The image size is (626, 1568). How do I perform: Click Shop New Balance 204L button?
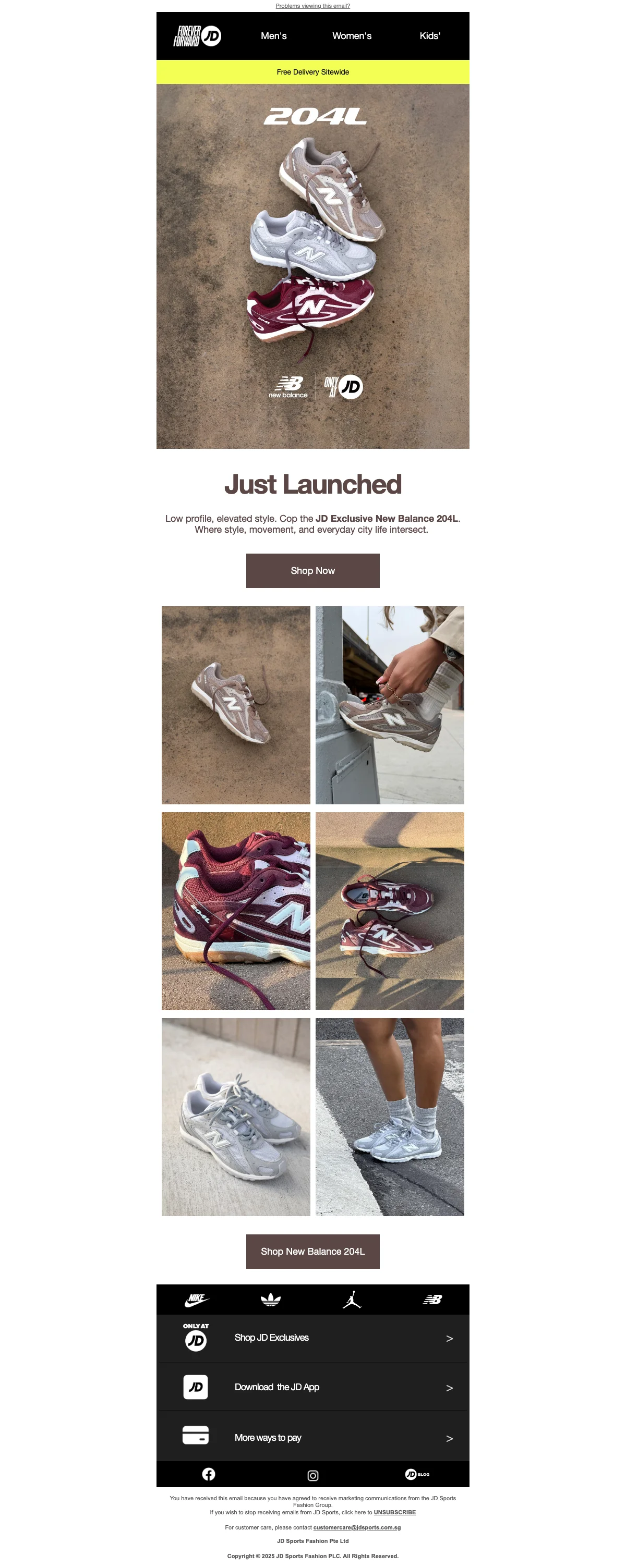(313, 1252)
